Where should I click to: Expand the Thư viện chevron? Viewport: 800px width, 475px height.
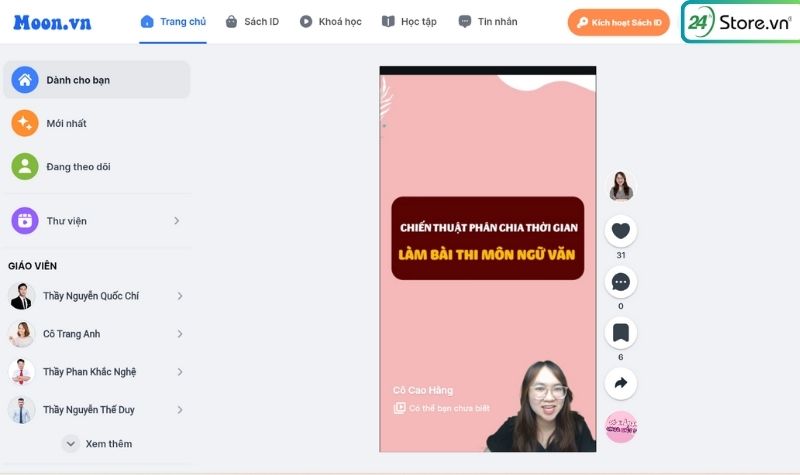pyautogui.click(x=177, y=221)
